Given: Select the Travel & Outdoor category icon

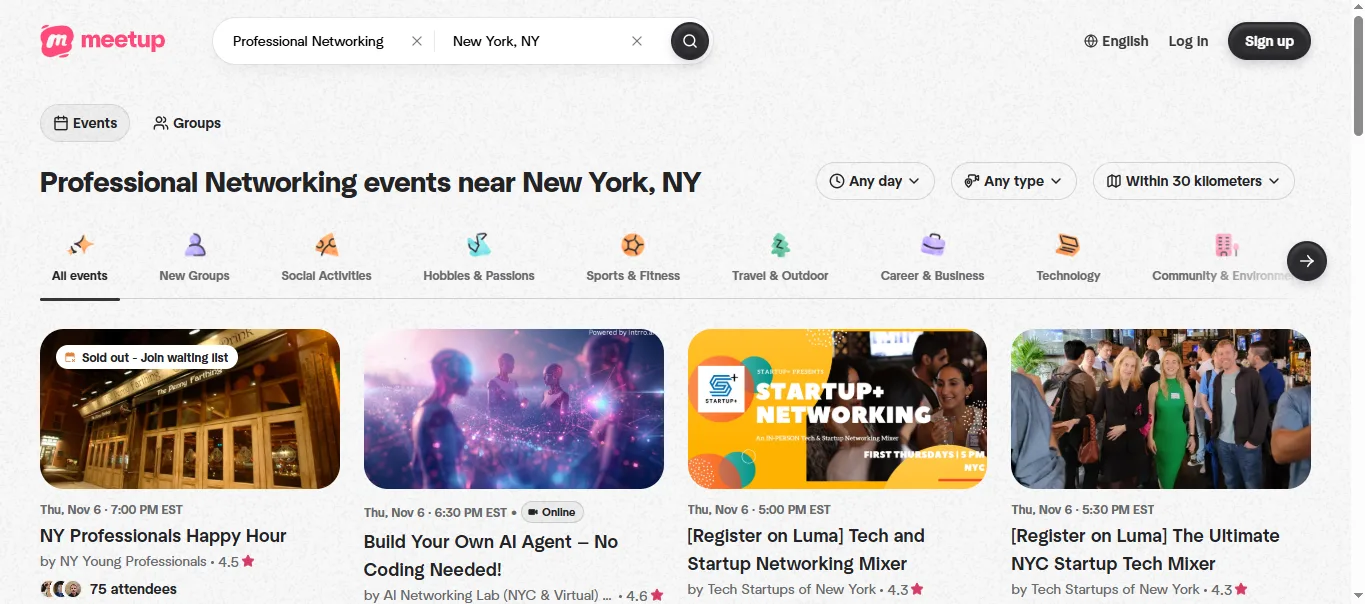Looking at the screenshot, I should coord(780,245).
